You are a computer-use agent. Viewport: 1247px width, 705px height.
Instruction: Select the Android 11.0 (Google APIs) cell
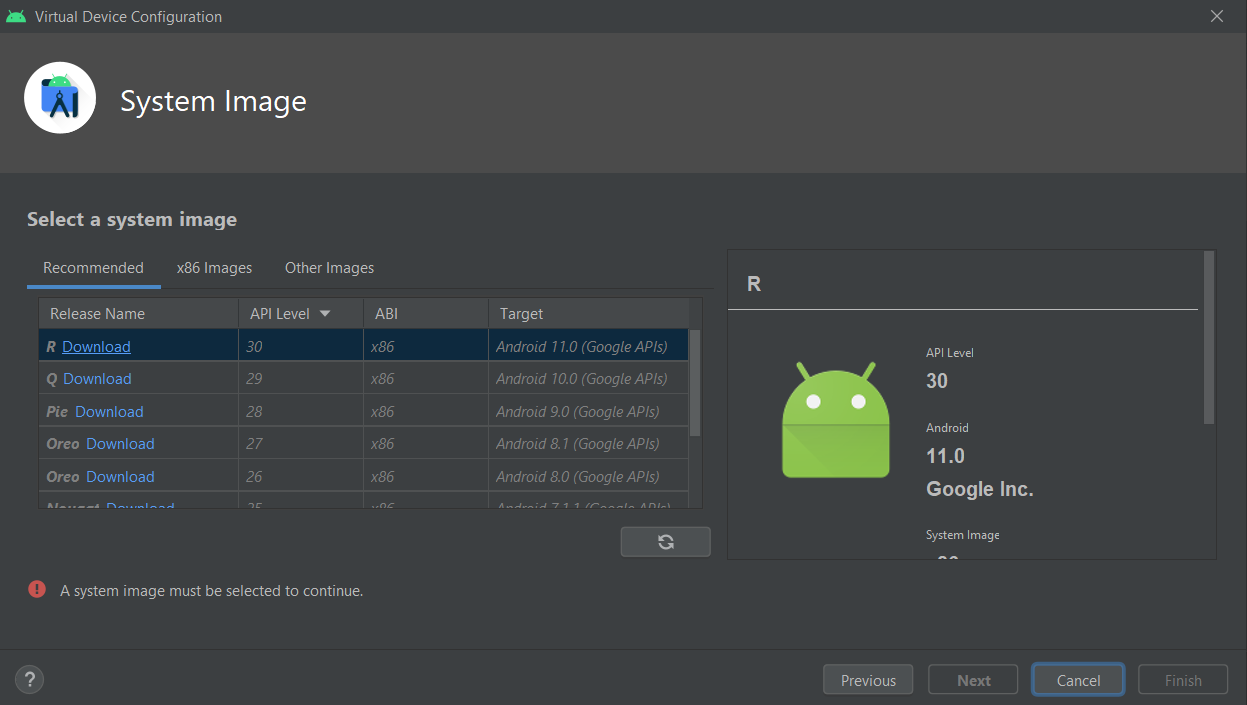pyautogui.click(x=589, y=346)
